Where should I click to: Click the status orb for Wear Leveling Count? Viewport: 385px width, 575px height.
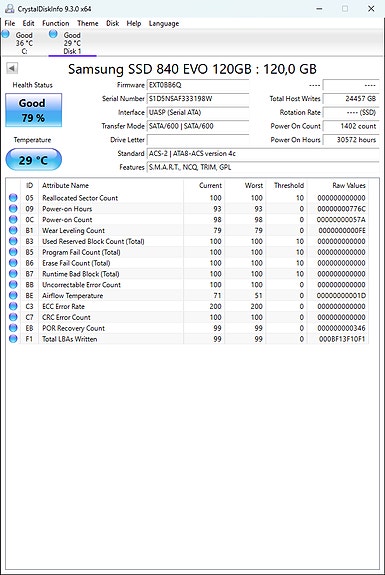[x=13, y=230]
